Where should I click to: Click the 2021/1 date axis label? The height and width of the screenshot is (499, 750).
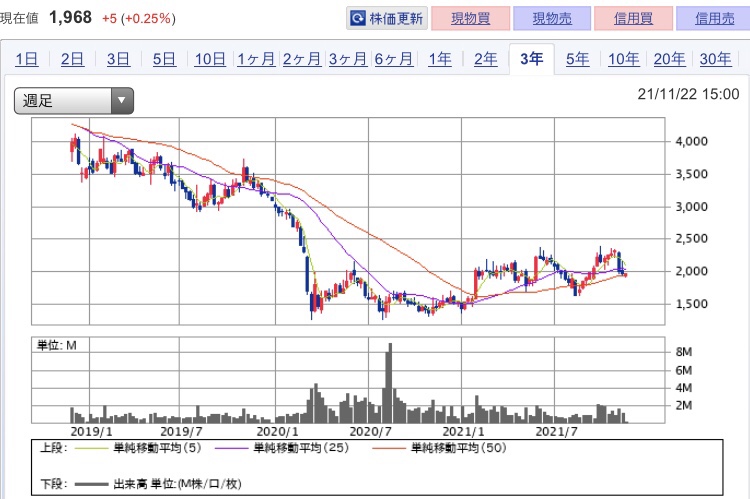463,432
